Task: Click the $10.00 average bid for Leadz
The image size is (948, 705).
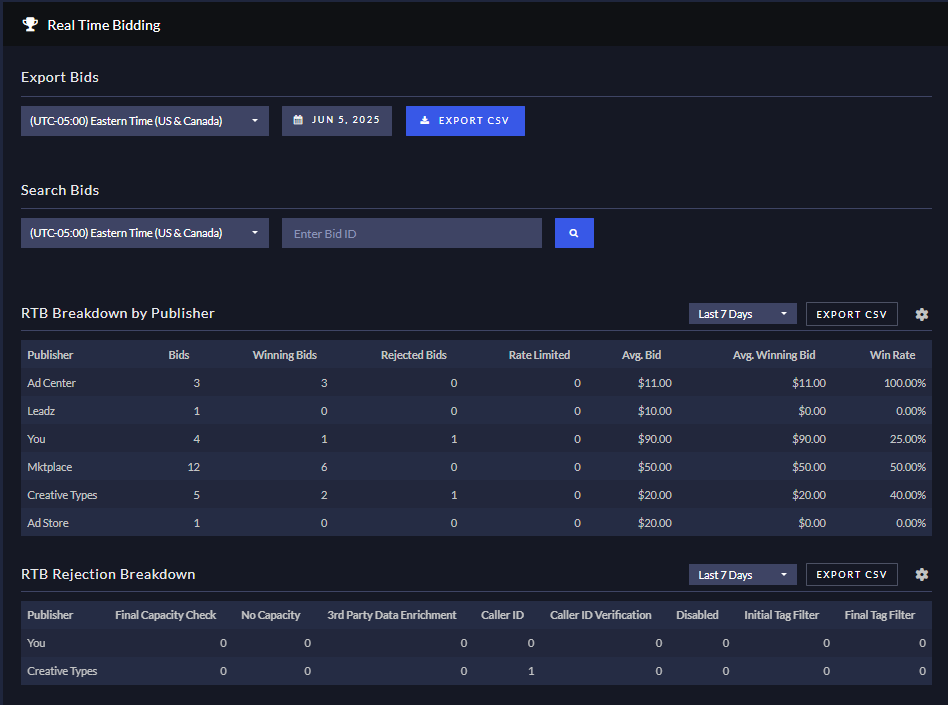Action: 655,411
